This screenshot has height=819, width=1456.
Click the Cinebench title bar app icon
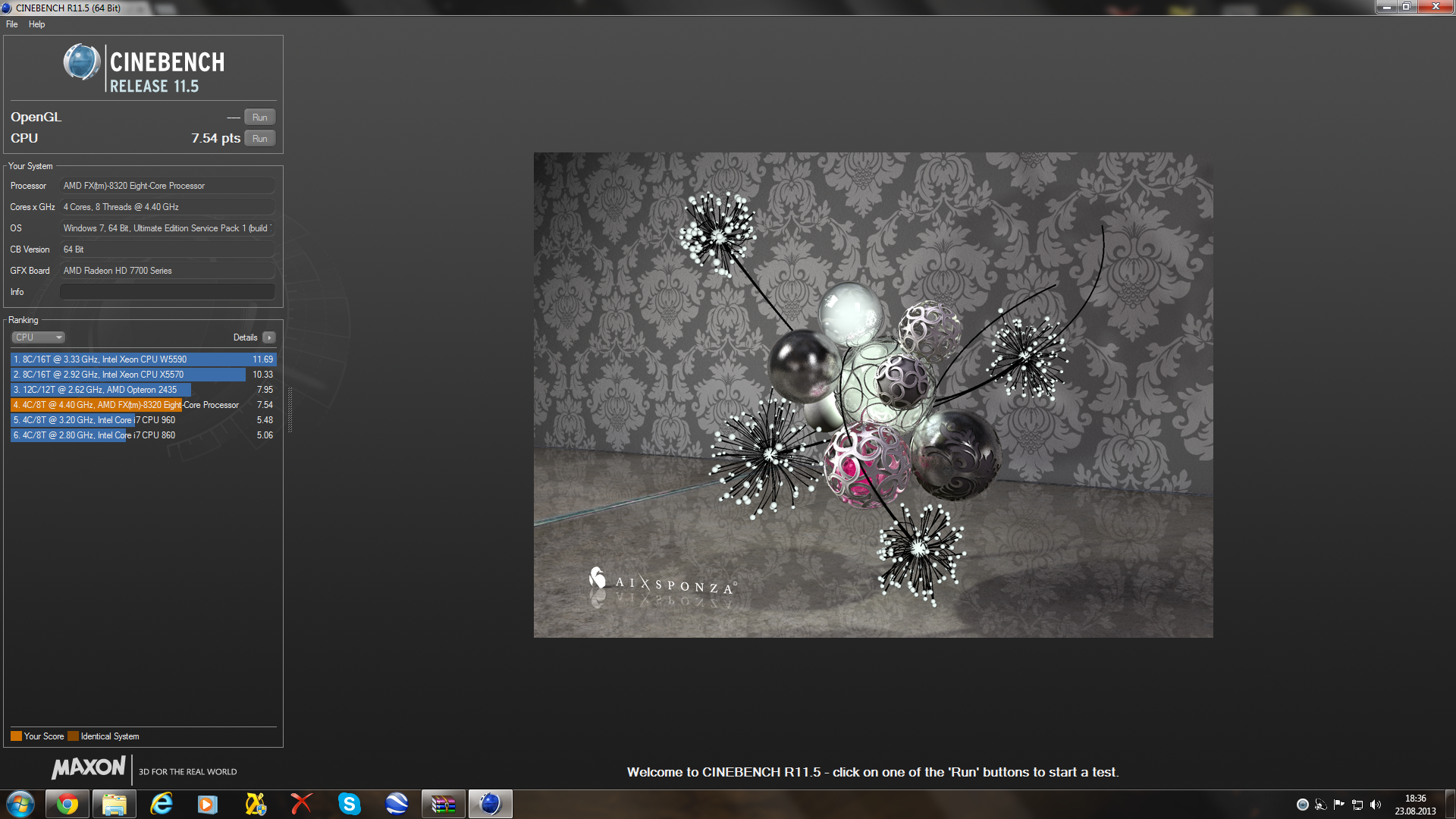click(x=7, y=8)
